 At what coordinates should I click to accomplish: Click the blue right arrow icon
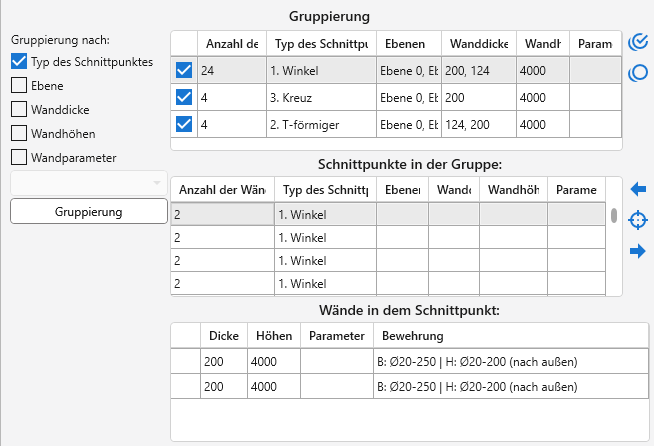point(638,251)
